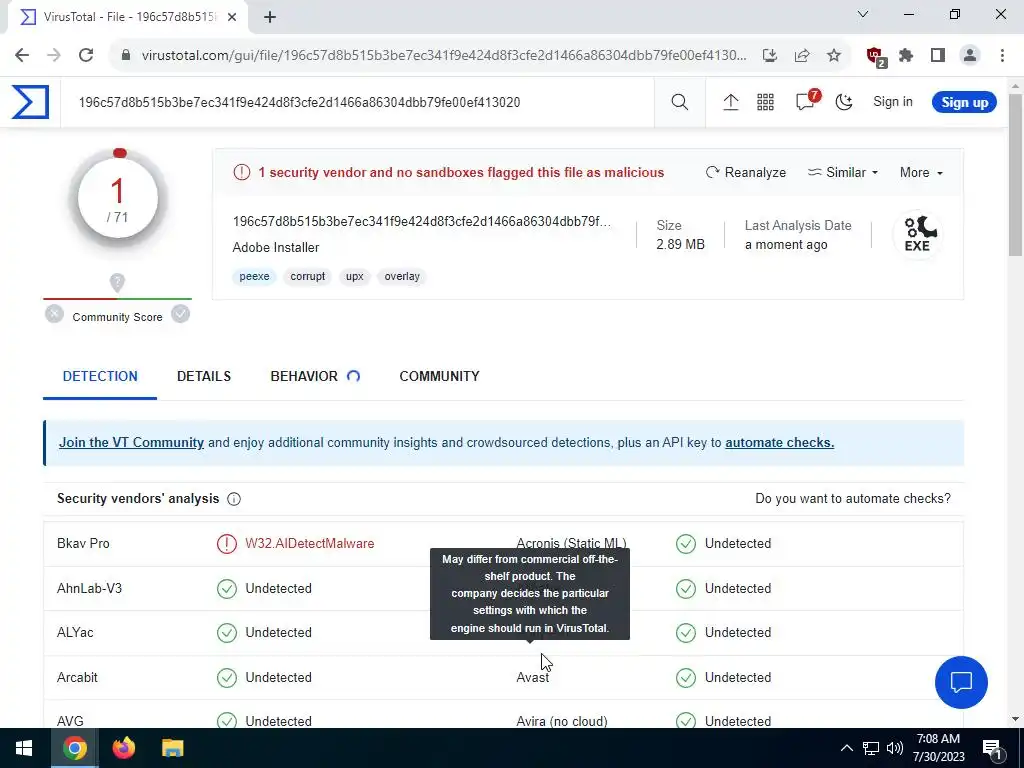Click the EXE file type icon

pos(918,235)
